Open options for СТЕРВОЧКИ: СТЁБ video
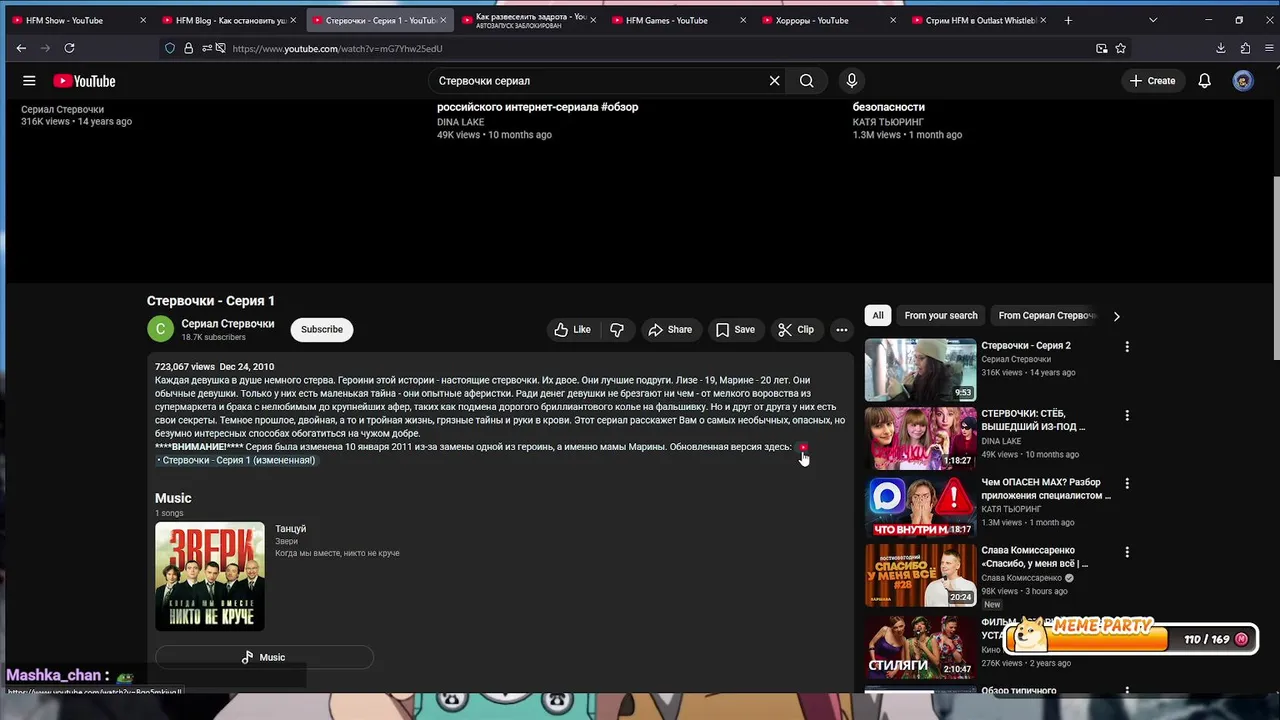Screen dimensions: 1280x720 pos(1127,415)
